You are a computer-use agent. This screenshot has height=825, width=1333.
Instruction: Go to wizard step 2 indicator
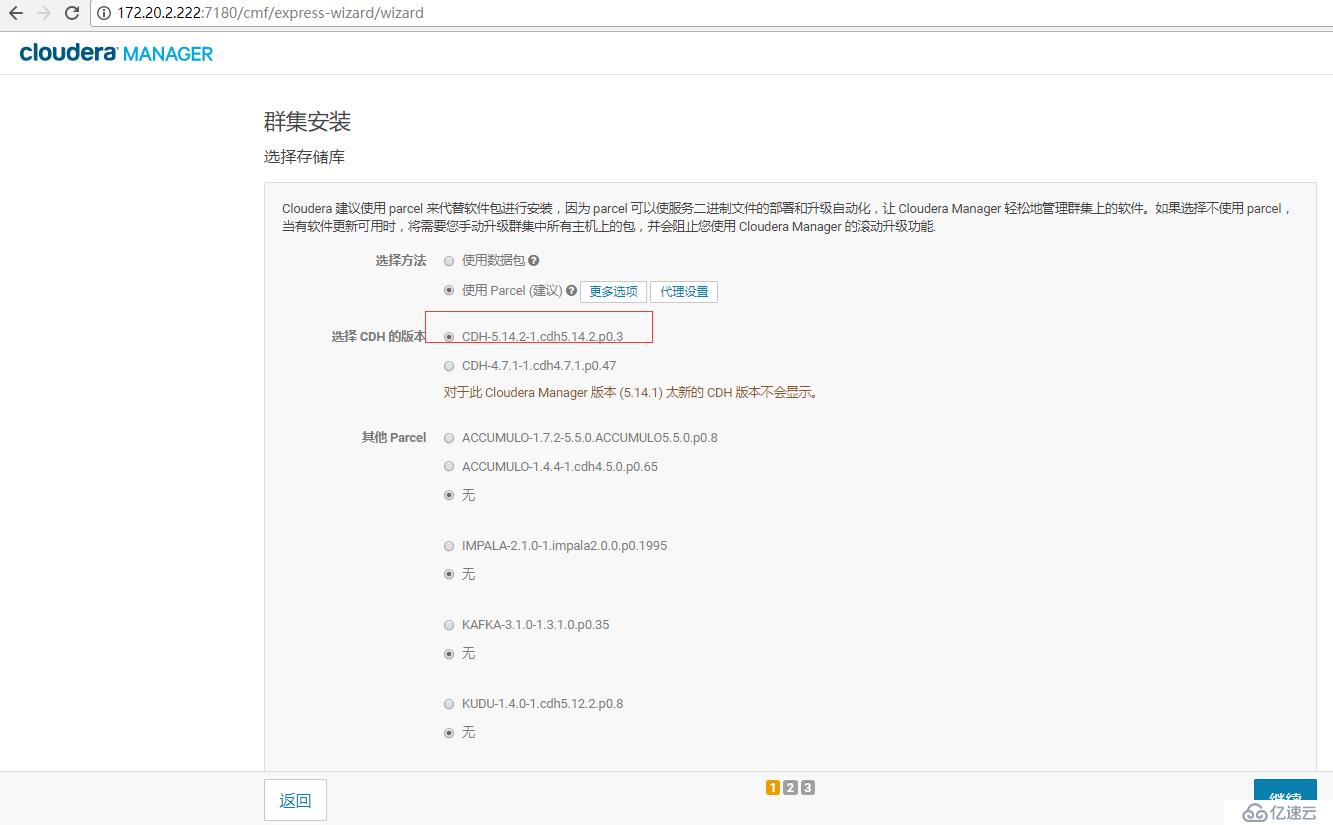[790, 787]
